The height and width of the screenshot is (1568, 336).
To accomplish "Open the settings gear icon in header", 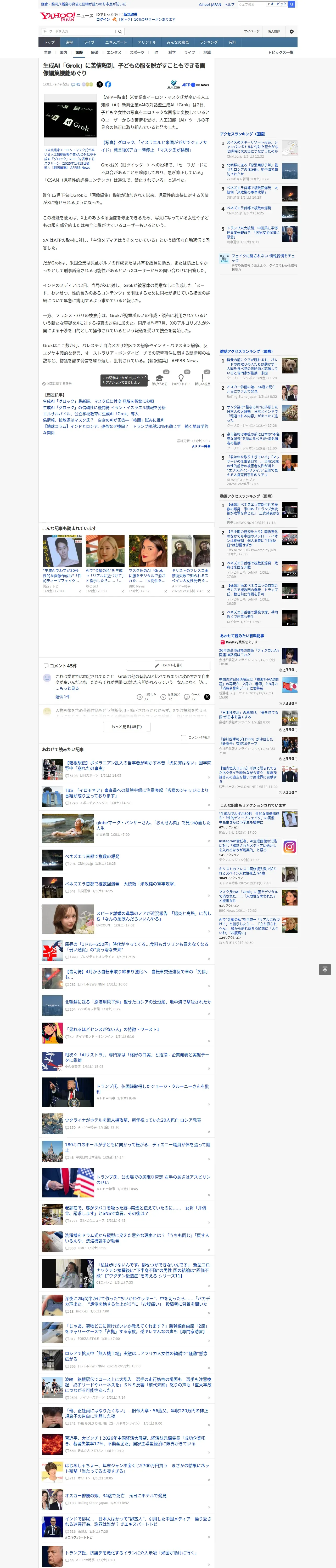I will [x=292, y=31].
